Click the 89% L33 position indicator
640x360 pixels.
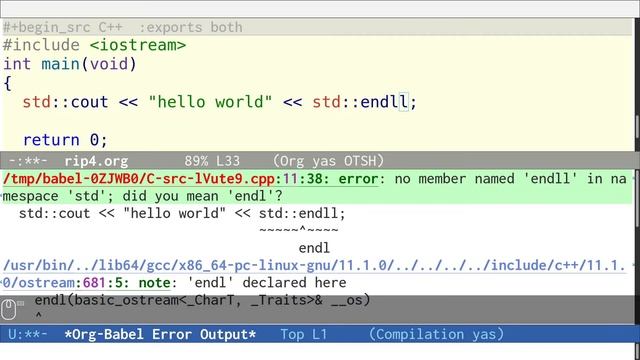212,161
